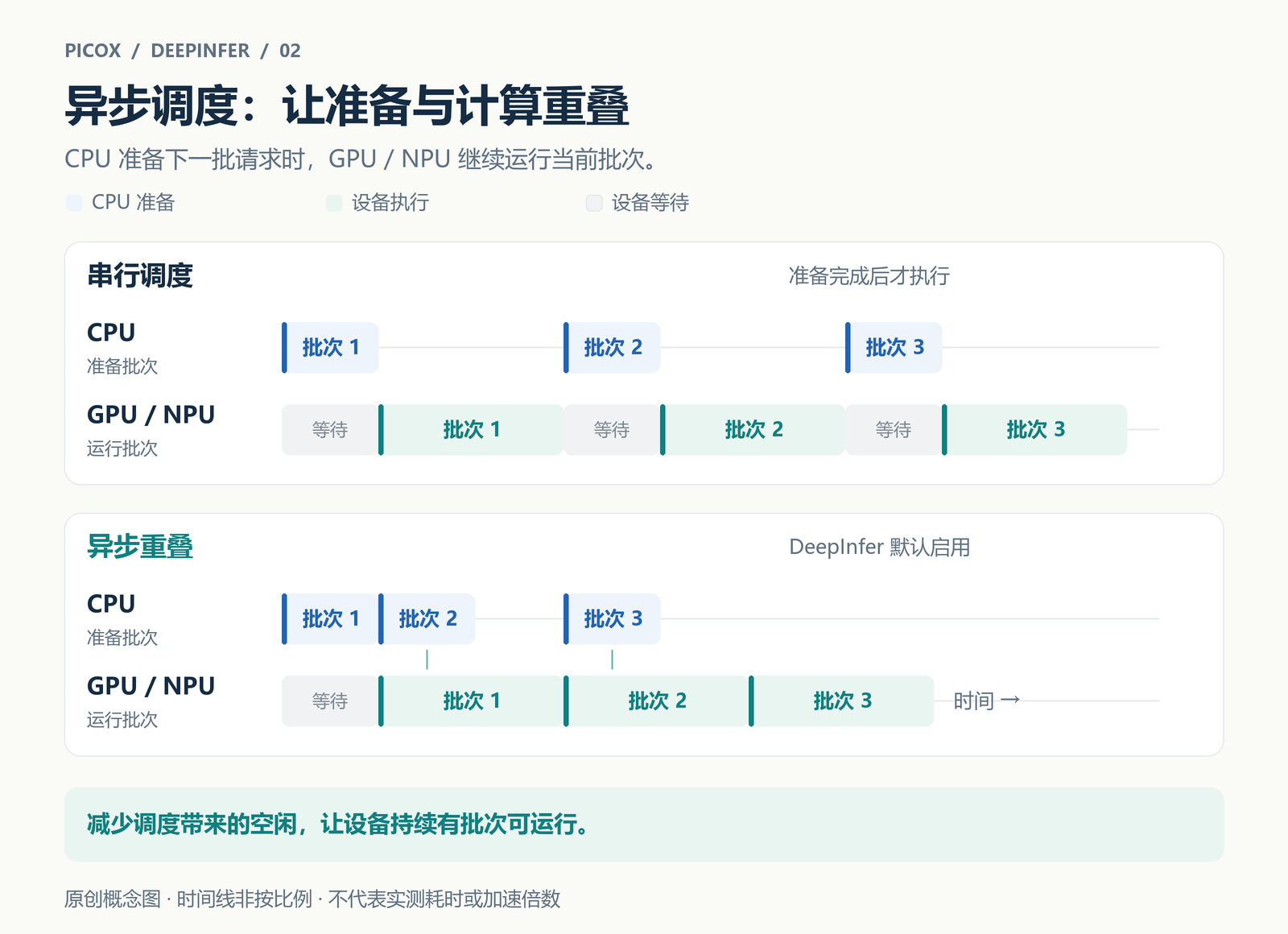Click the subtitle about CPU 准备下一批请求

click(x=362, y=159)
